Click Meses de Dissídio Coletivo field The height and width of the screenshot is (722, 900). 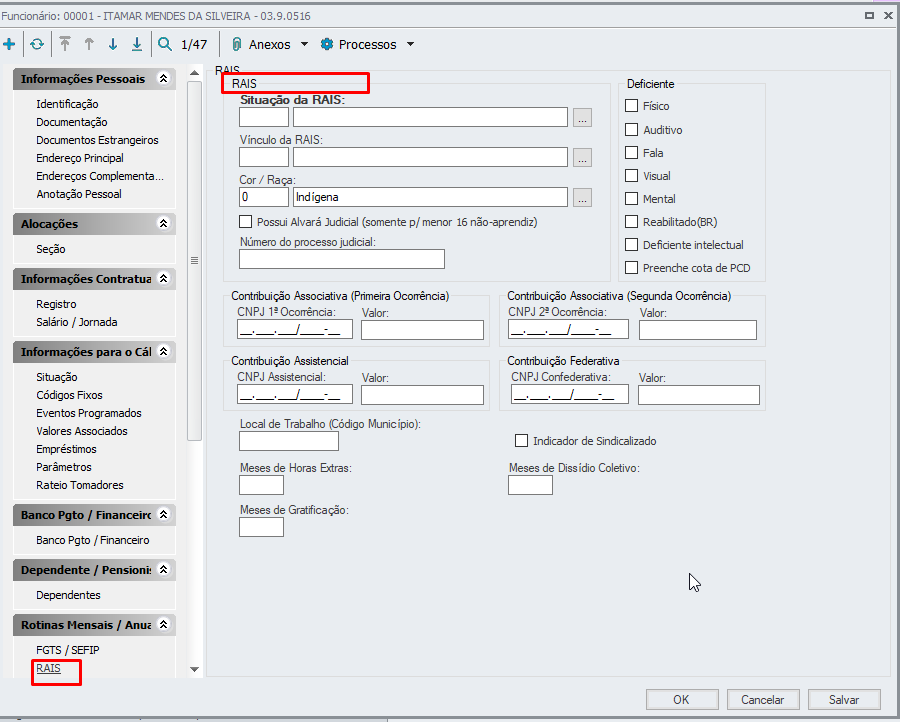point(530,485)
